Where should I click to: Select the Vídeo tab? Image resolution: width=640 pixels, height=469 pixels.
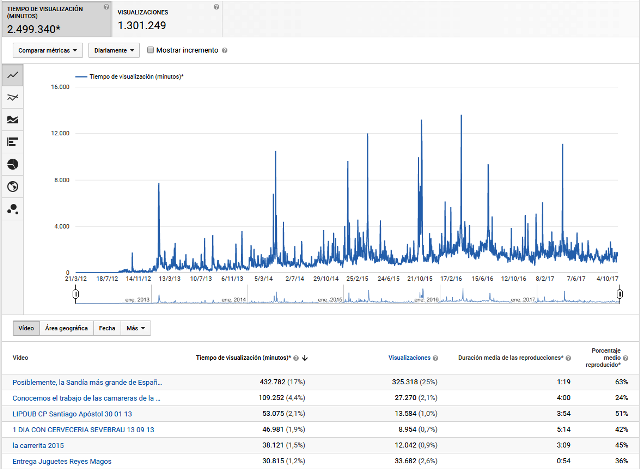pyautogui.click(x=27, y=328)
